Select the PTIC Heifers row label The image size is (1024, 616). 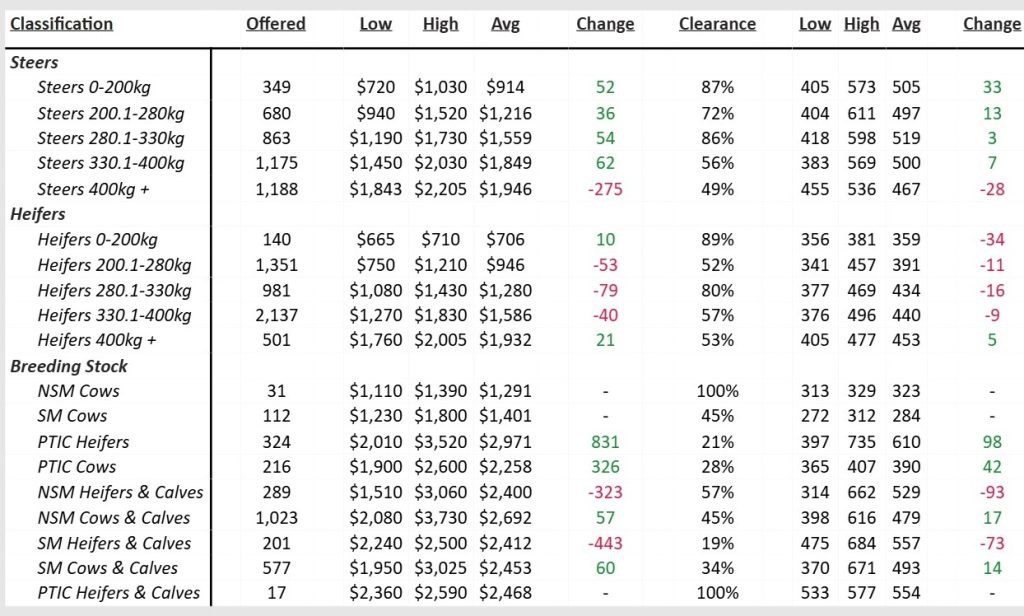point(83,442)
